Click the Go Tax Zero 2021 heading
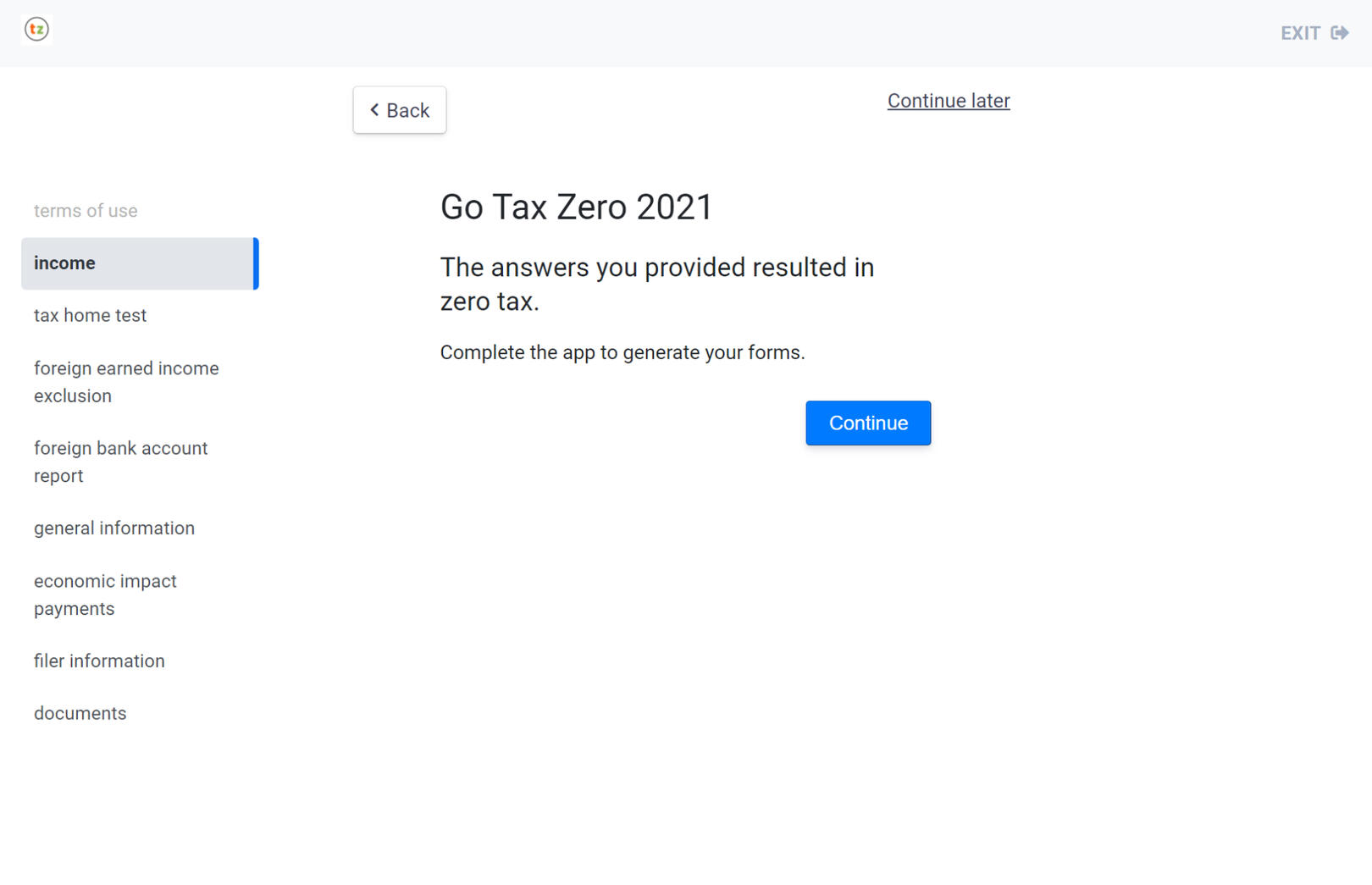 (576, 207)
